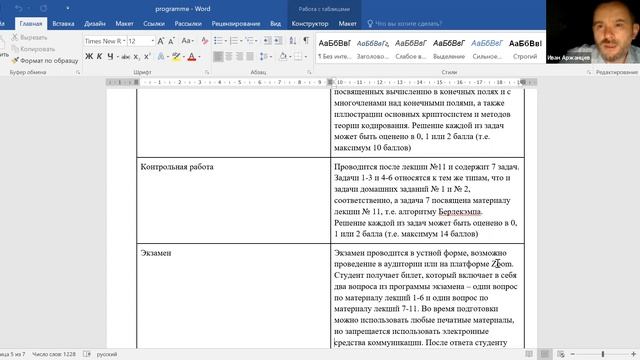The height and width of the screenshot is (360, 640).
Task: Switch to Вставка tab
Action: 63,24
